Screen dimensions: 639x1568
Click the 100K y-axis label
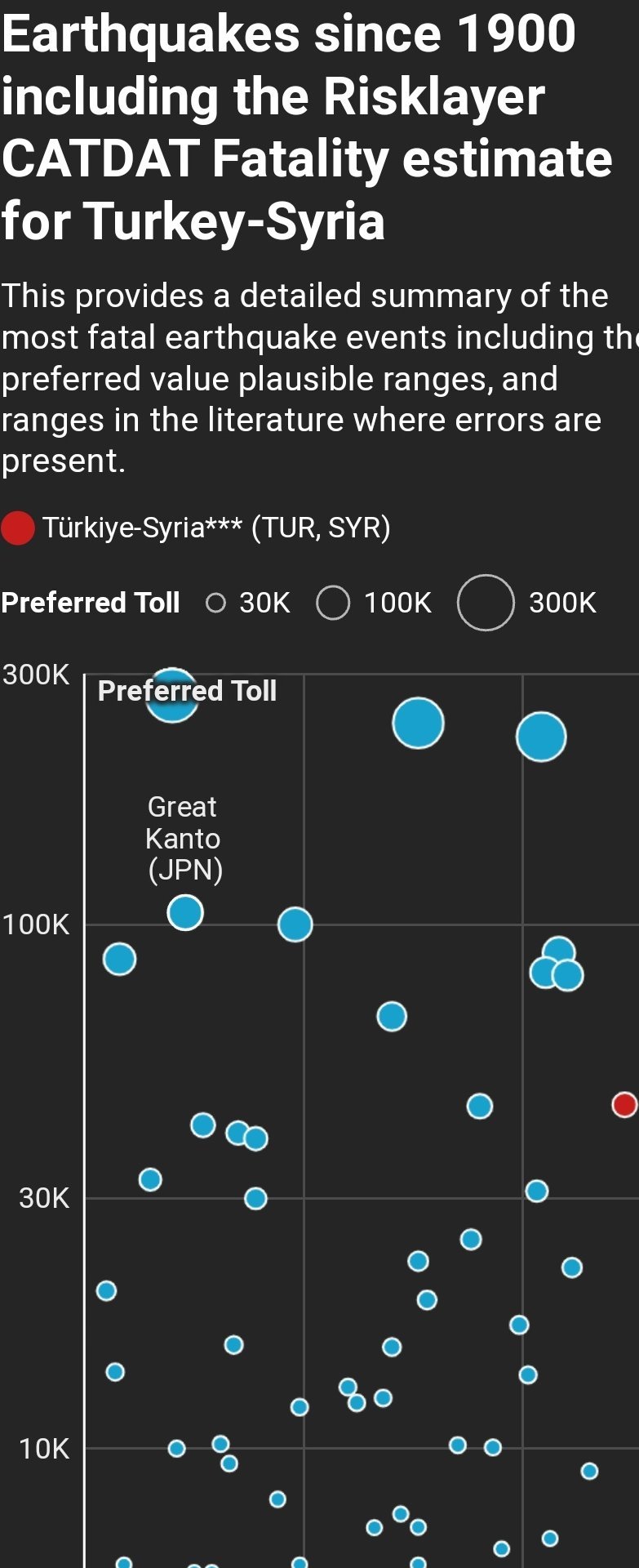36,924
